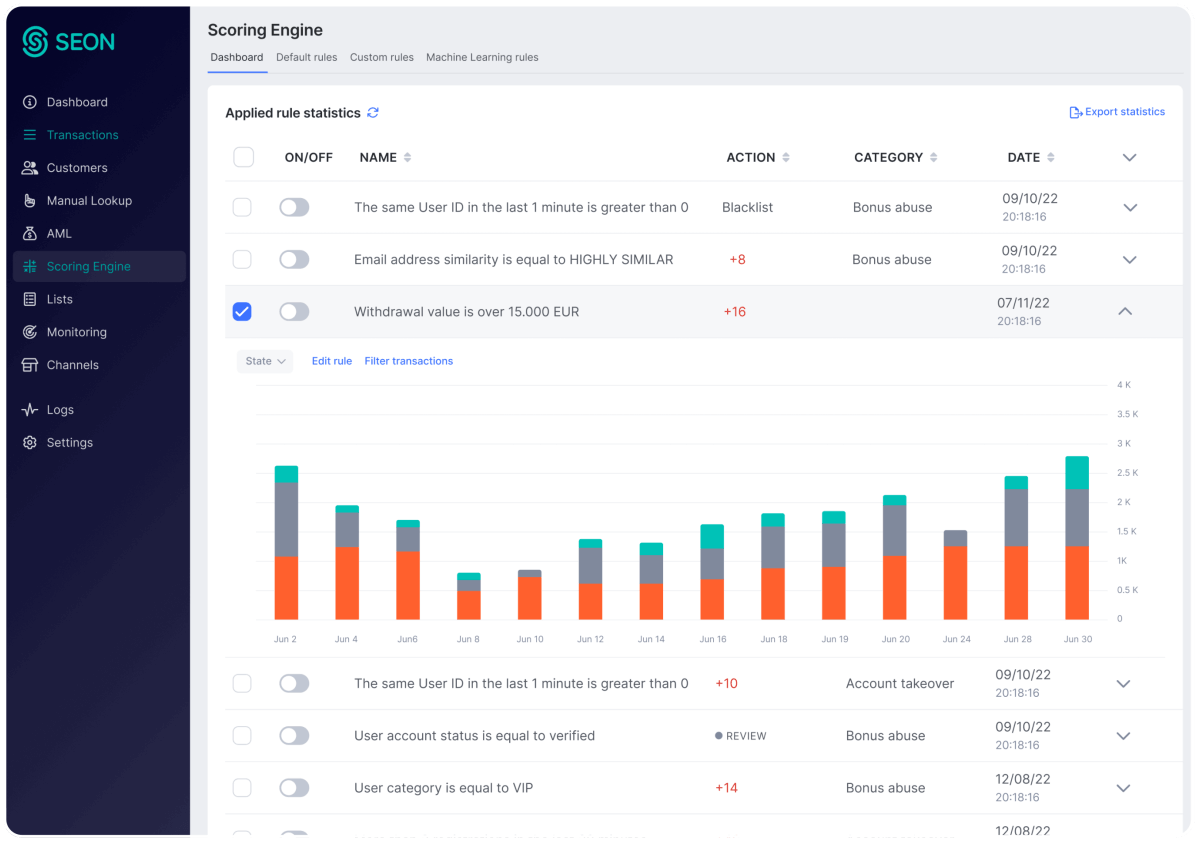This screenshot has width=1200, height=841.
Task: Click the Edit rule link
Action: point(331,361)
